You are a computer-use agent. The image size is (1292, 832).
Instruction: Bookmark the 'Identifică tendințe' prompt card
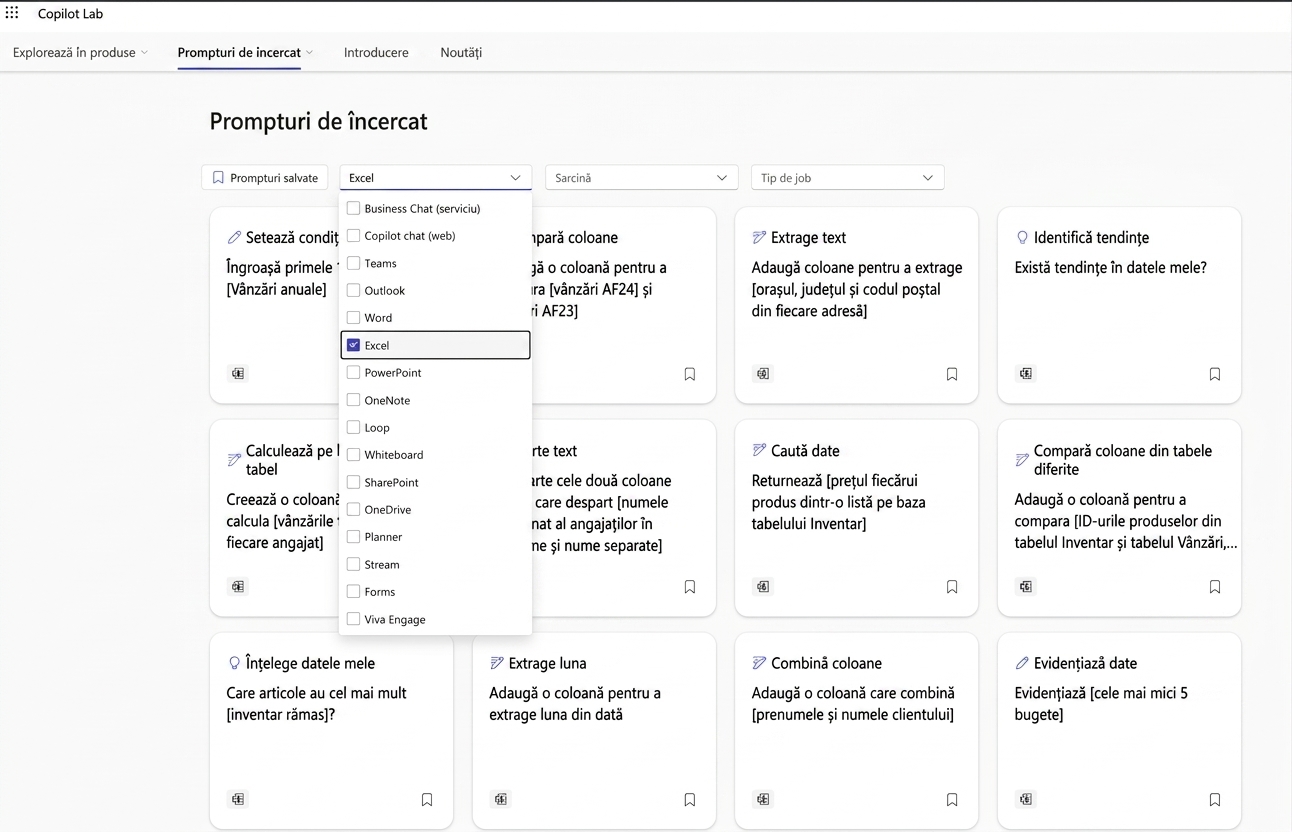tap(1215, 374)
